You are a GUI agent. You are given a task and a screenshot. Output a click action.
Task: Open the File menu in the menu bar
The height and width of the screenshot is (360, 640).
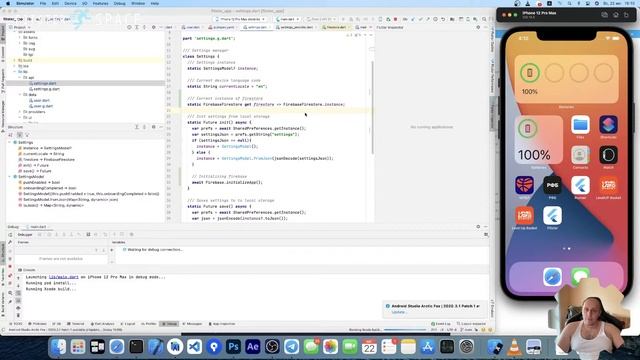click(x=43, y=3)
